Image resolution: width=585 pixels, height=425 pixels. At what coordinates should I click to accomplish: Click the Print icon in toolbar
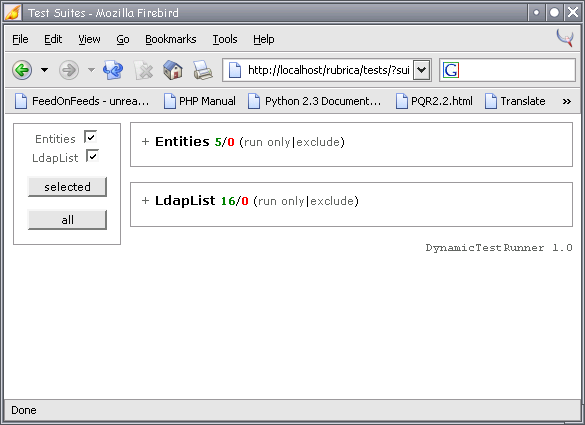(203, 70)
